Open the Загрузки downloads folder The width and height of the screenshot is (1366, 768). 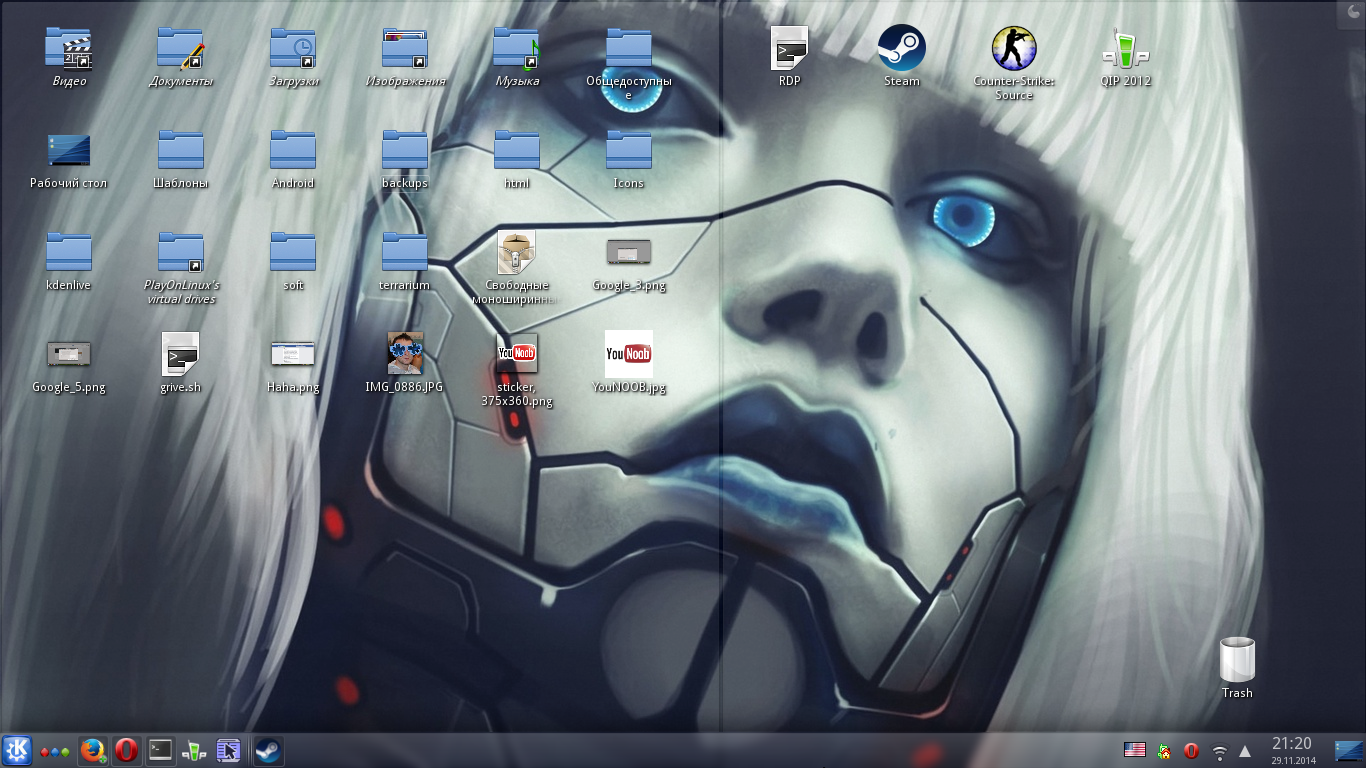point(293,48)
